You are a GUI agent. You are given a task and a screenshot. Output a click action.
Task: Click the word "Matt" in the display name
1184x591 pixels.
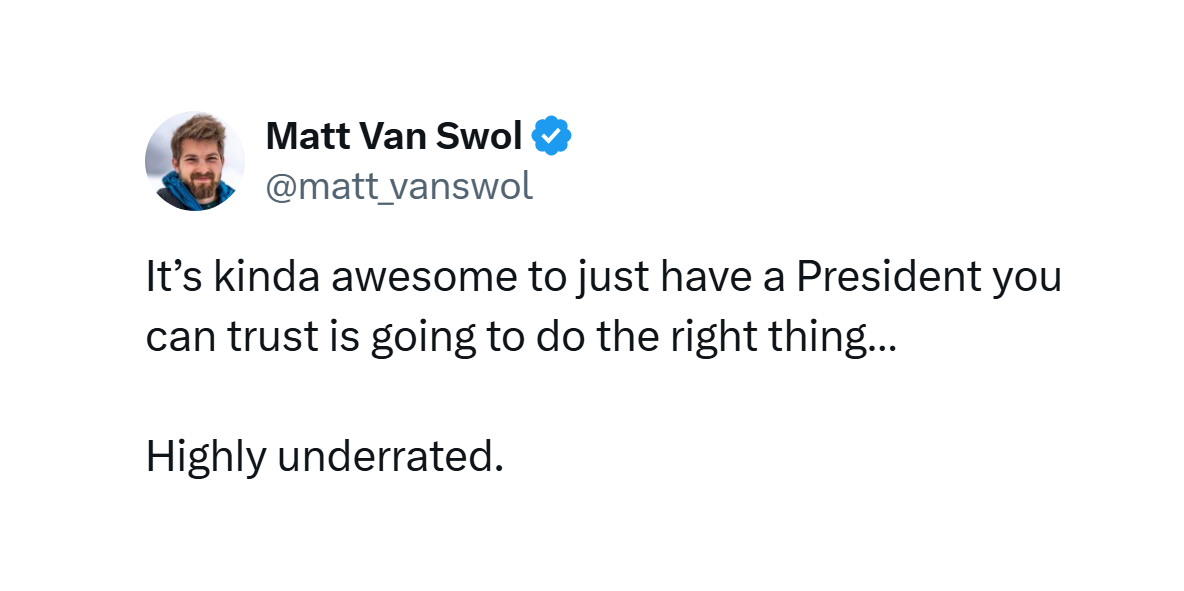(x=307, y=136)
